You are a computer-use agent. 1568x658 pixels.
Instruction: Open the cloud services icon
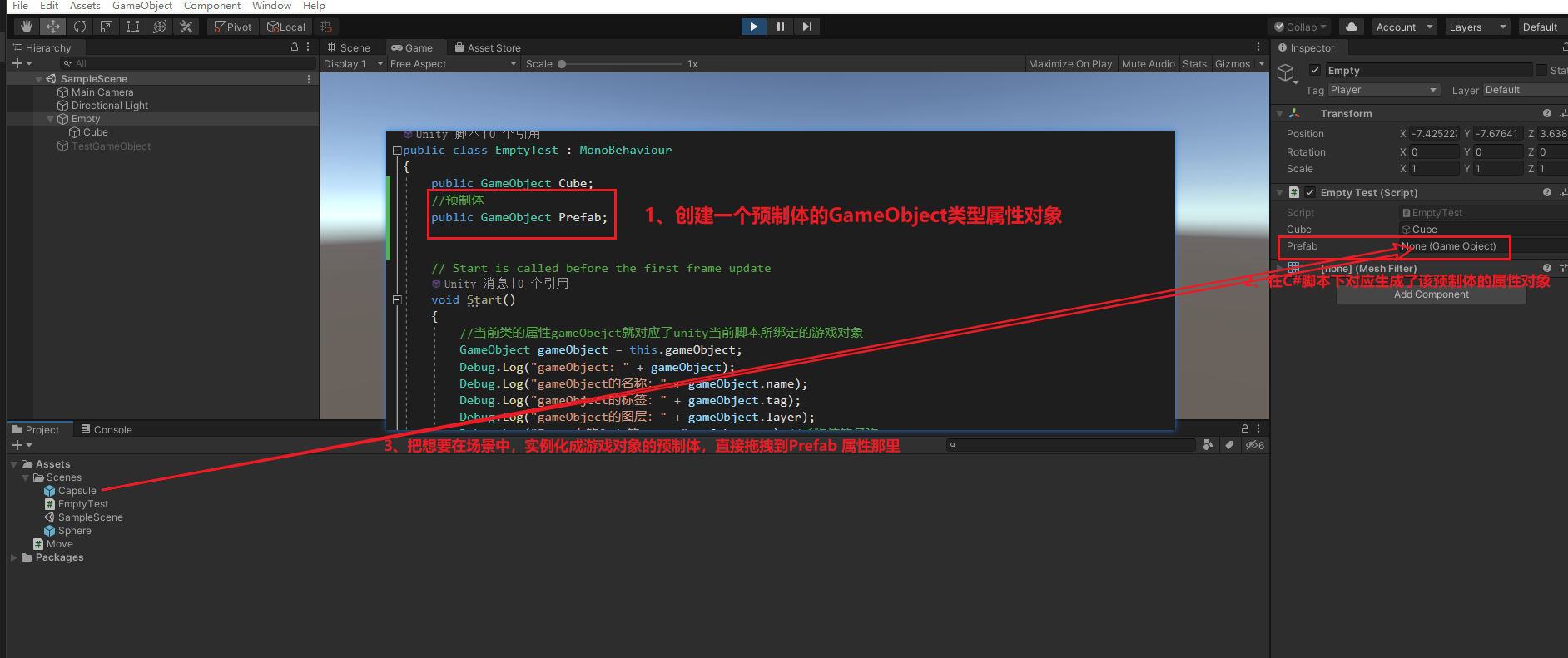click(x=1352, y=27)
